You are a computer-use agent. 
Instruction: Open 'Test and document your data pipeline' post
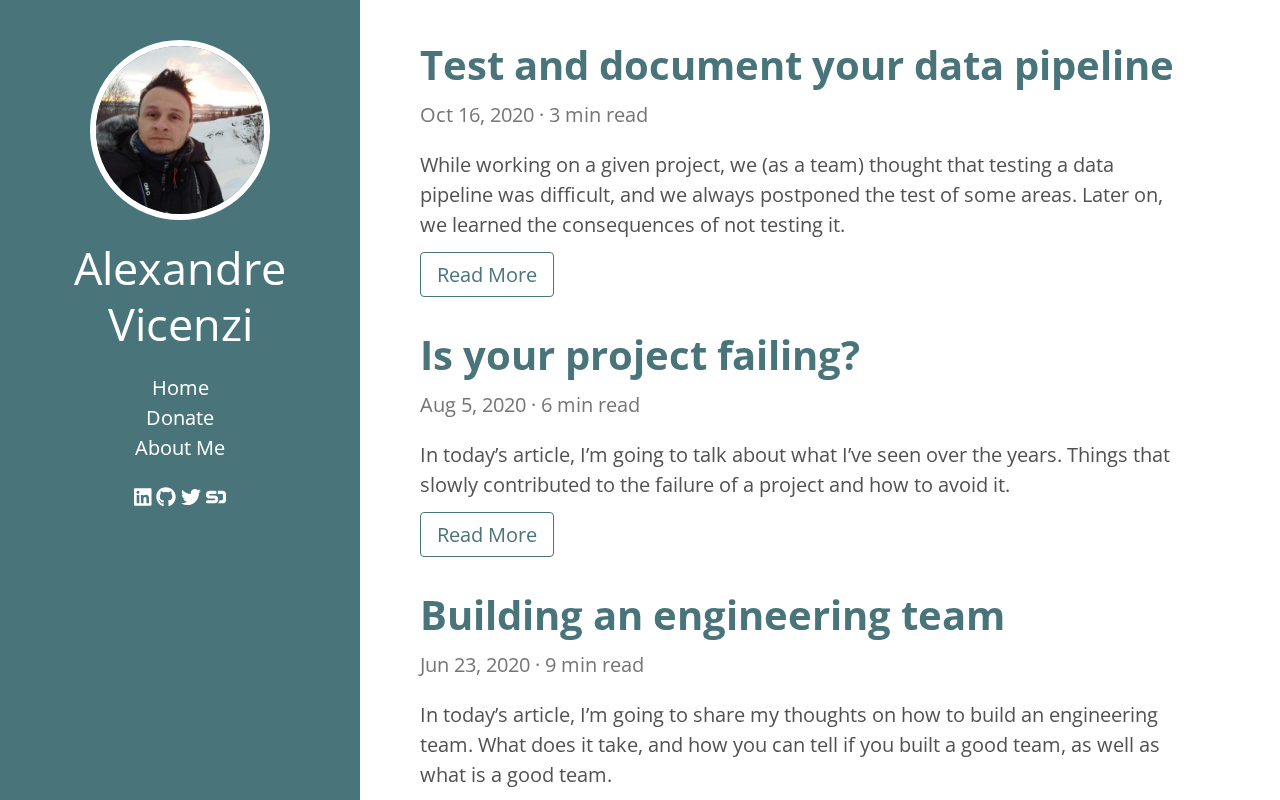click(796, 65)
